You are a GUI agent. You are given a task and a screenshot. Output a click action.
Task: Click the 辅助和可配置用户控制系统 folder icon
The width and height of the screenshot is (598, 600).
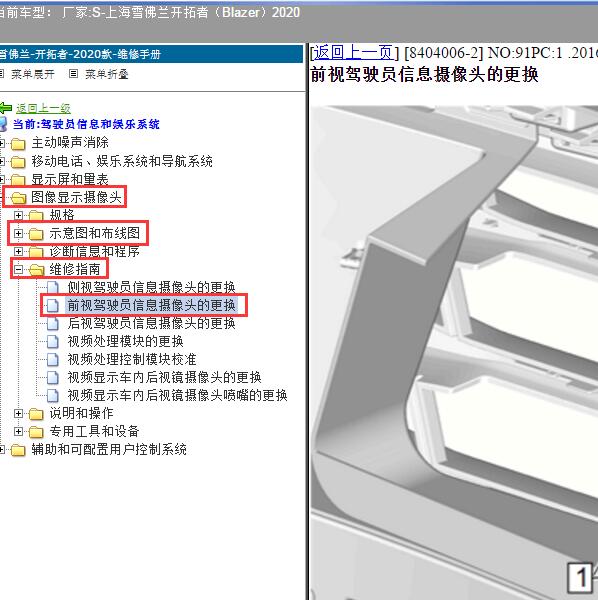18,450
